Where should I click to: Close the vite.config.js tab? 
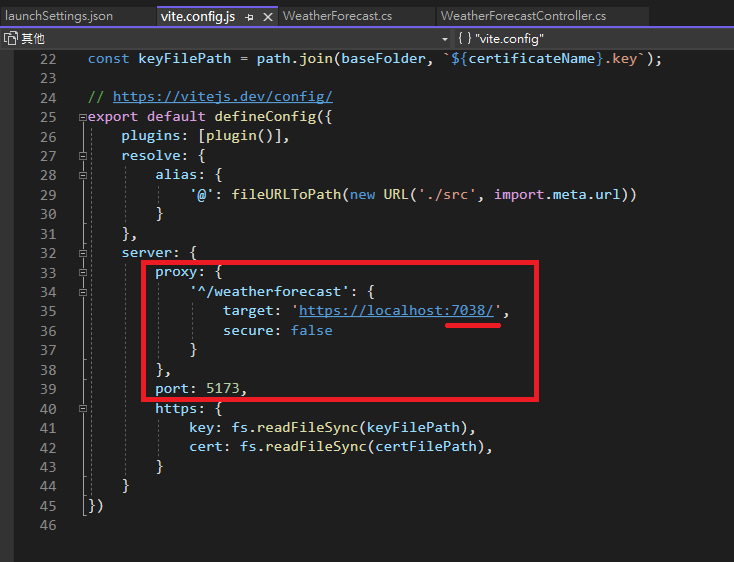tap(267, 17)
